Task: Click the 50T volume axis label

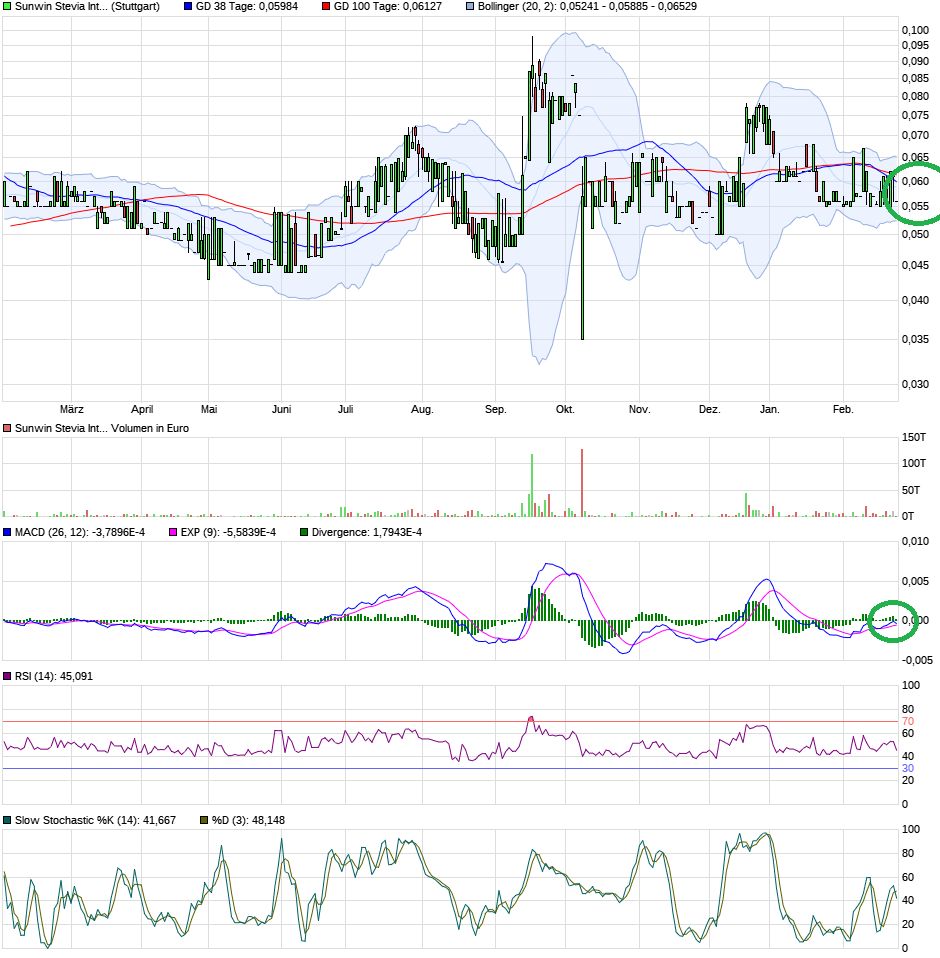Action: (x=911, y=491)
